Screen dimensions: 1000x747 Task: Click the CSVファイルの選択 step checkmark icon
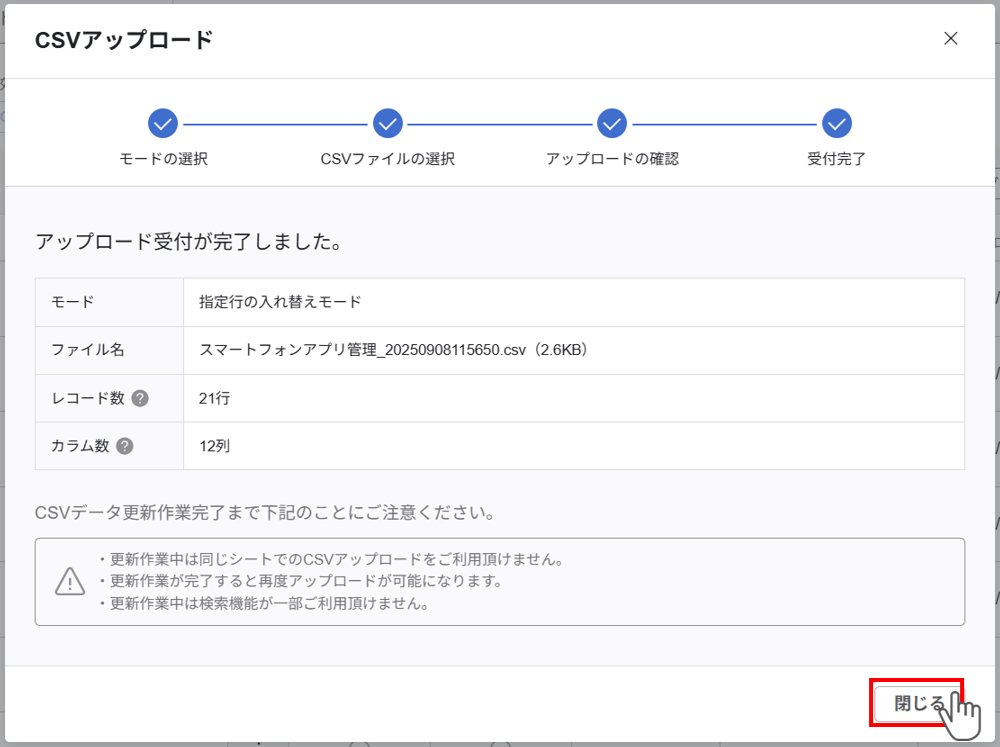tap(387, 124)
